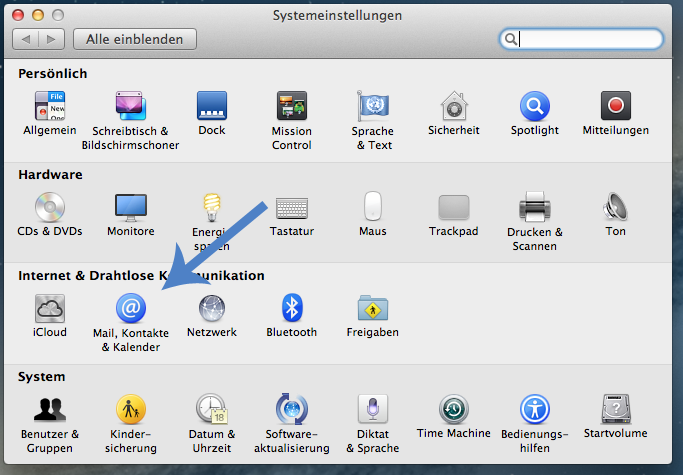
Task: Open Mission Control settings
Action: pos(291,107)
